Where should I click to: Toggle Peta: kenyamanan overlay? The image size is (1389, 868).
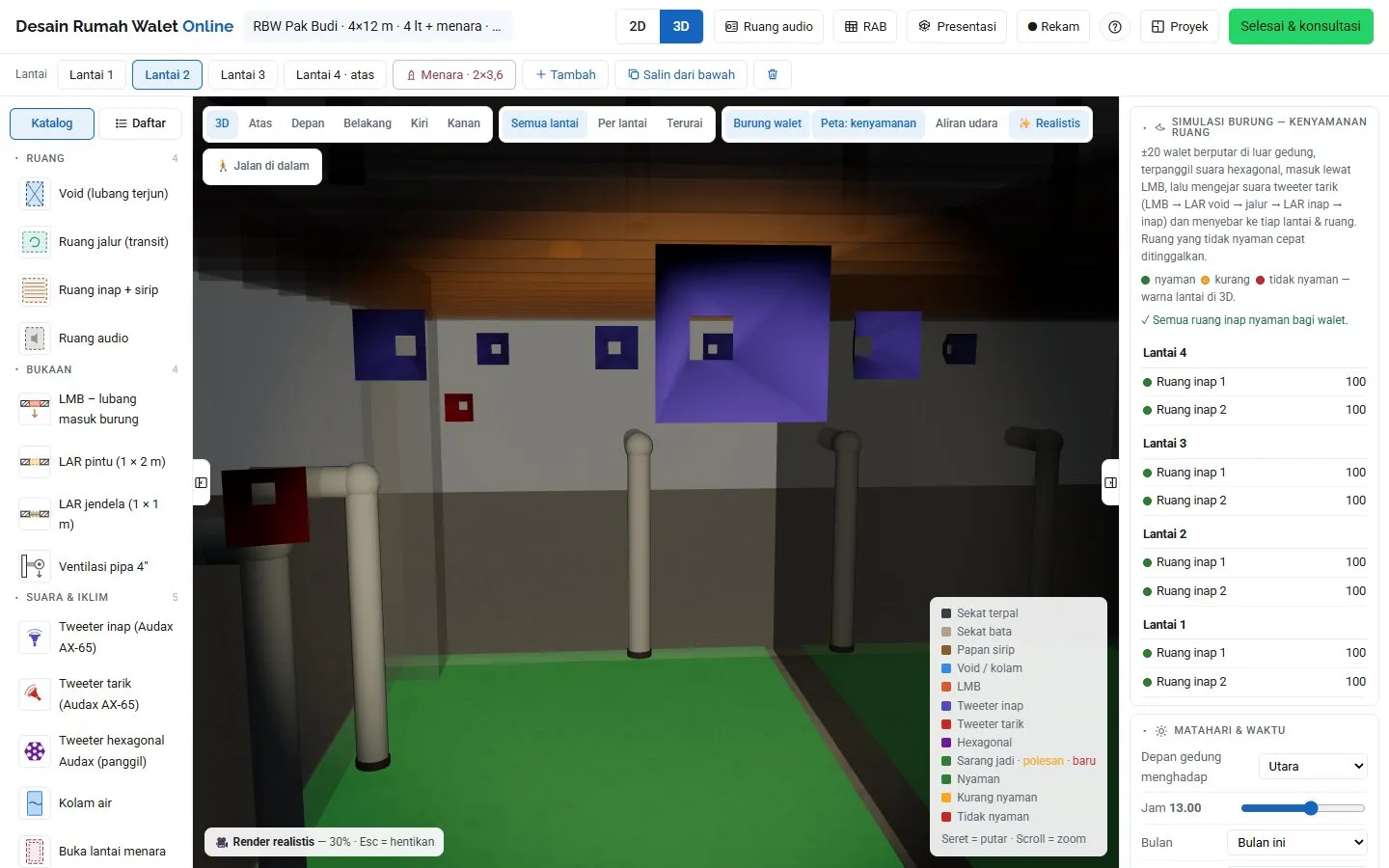tap(868, 123)
